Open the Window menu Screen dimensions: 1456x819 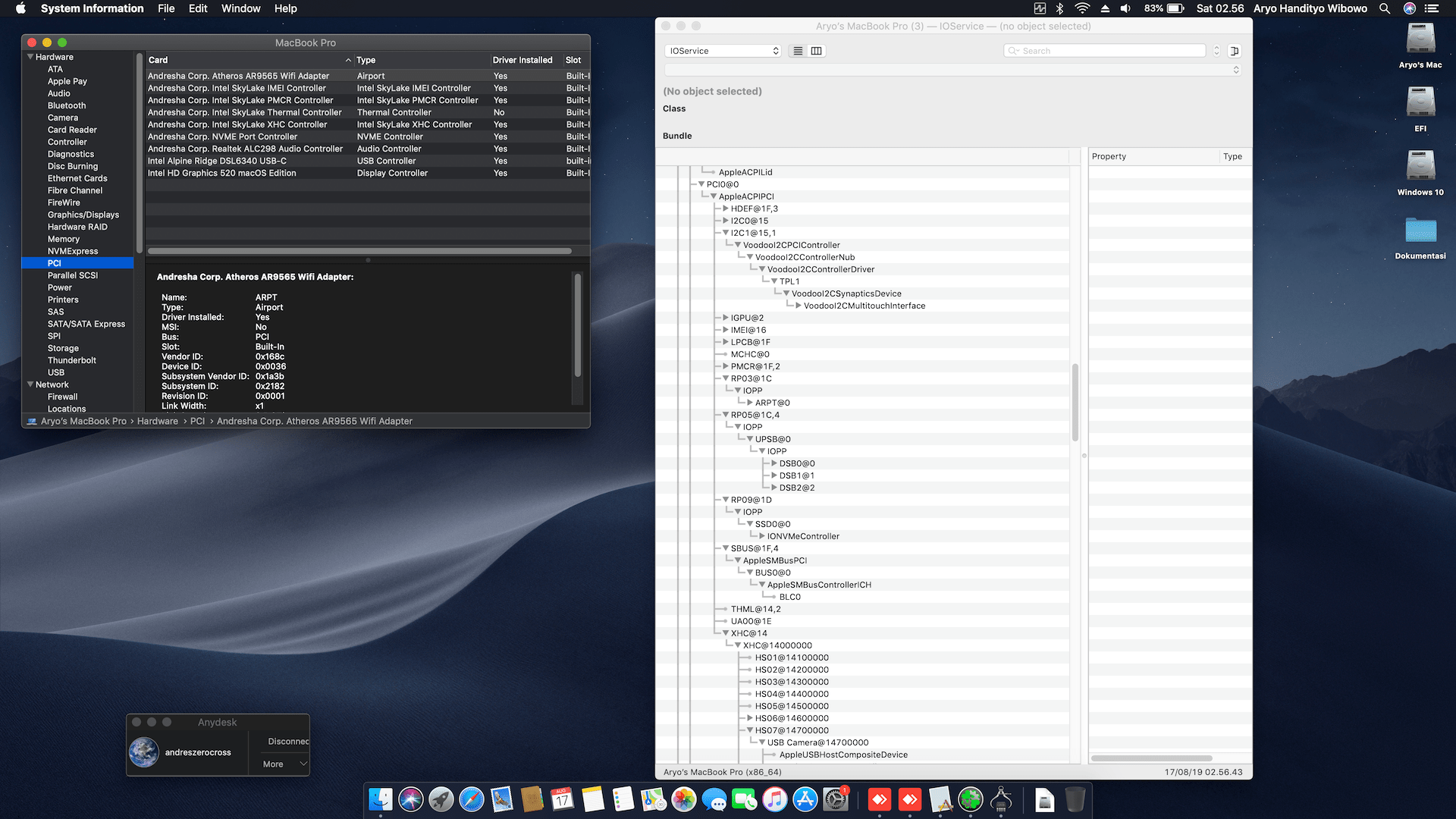coord(240,8)
